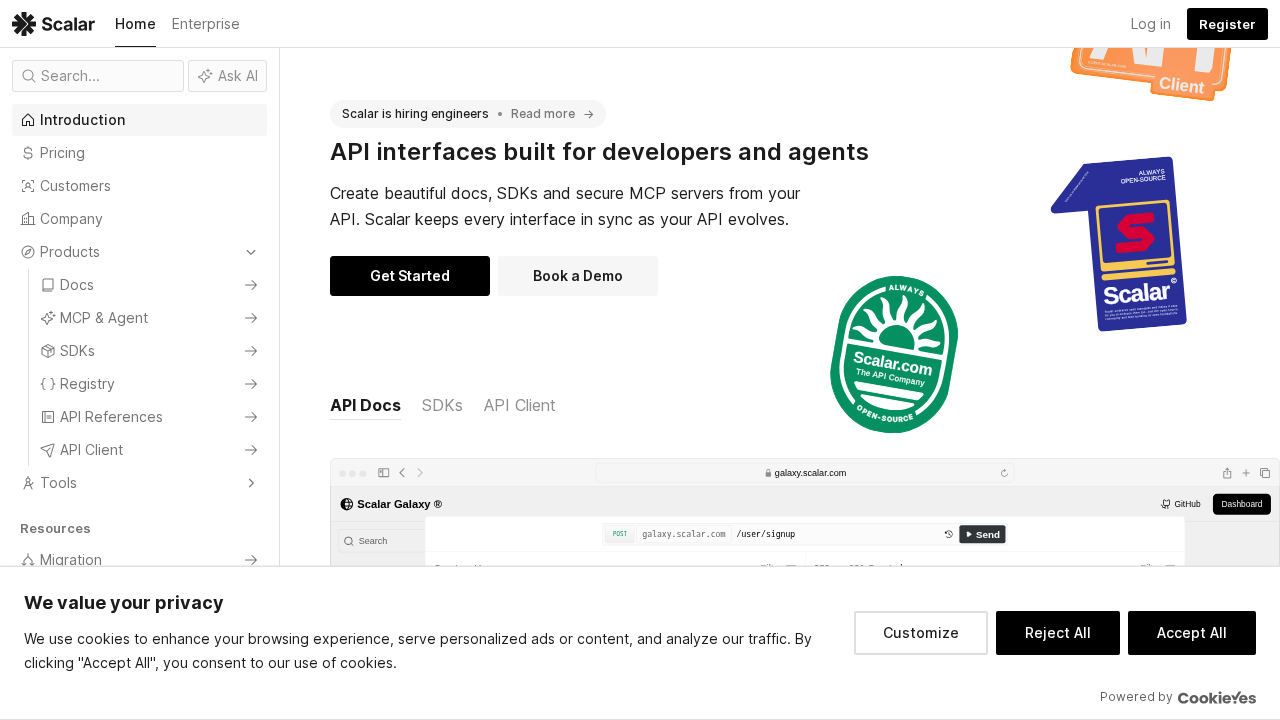The image size is (1280, 720).
Task: Click the book icon beside Docs
Action: [x=48, y=285]
